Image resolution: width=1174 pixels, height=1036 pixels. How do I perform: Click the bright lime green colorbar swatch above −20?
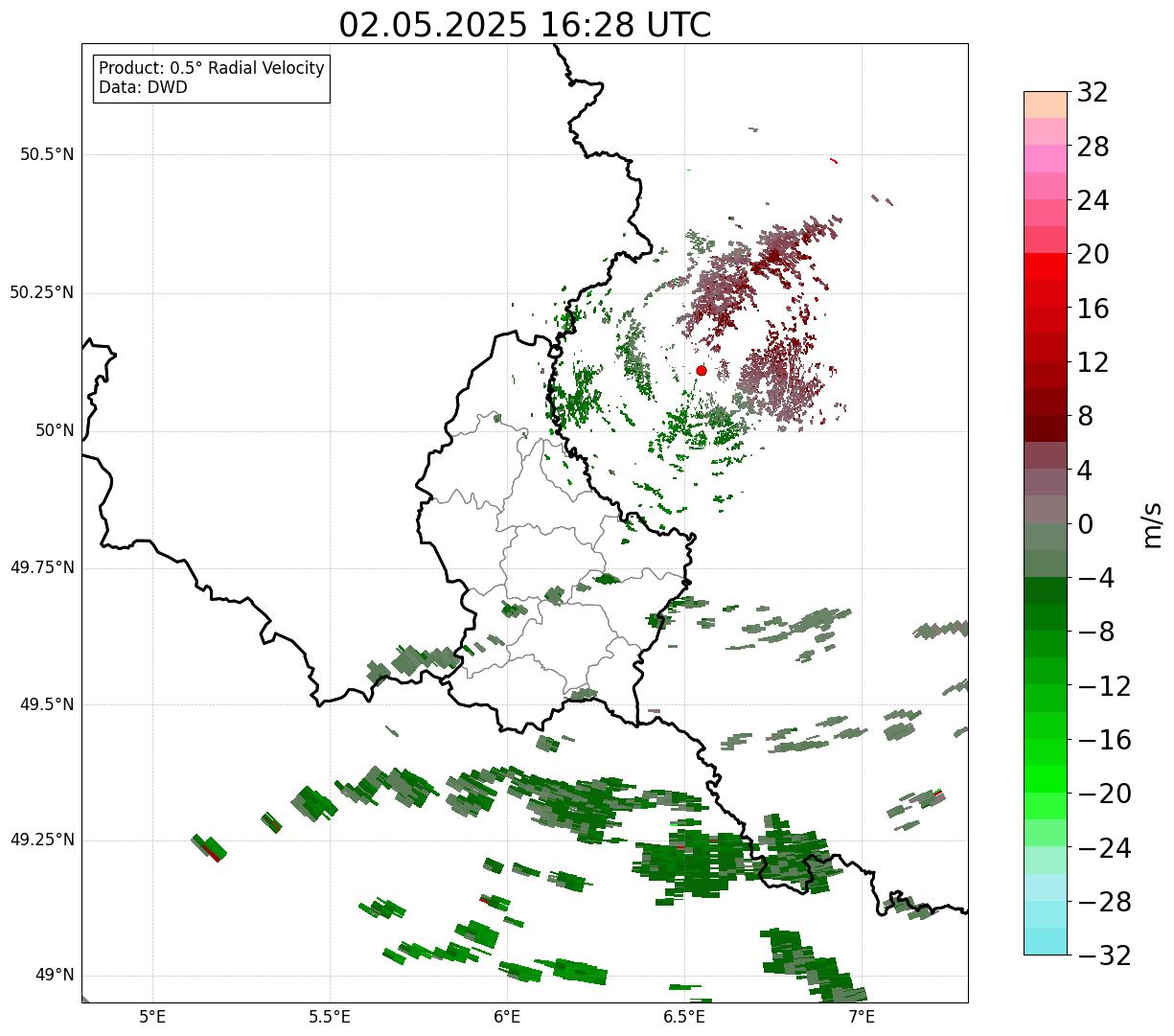pos(1046,779)
